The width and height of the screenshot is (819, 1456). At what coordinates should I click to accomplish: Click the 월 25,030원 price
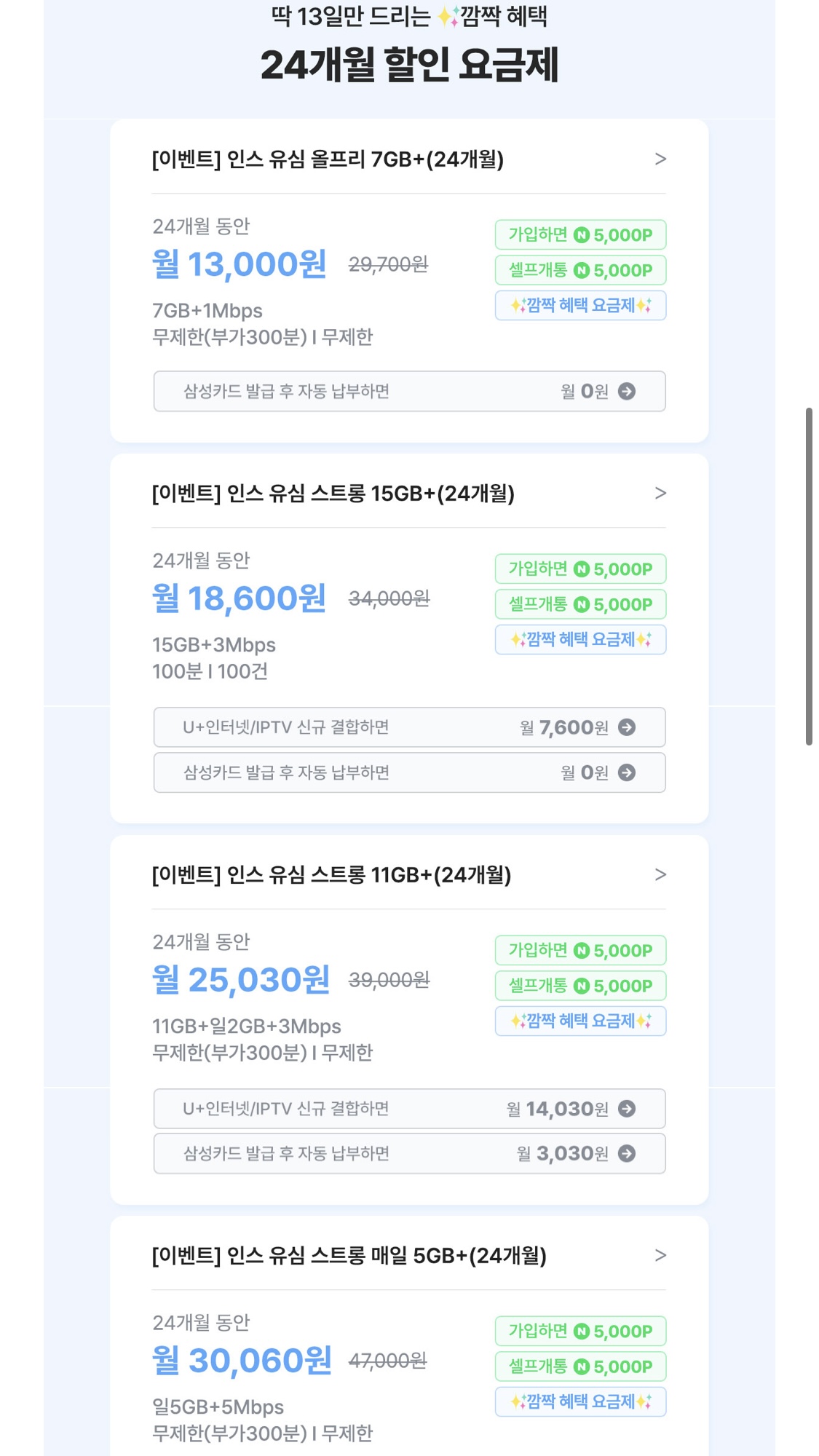(241, 980)
